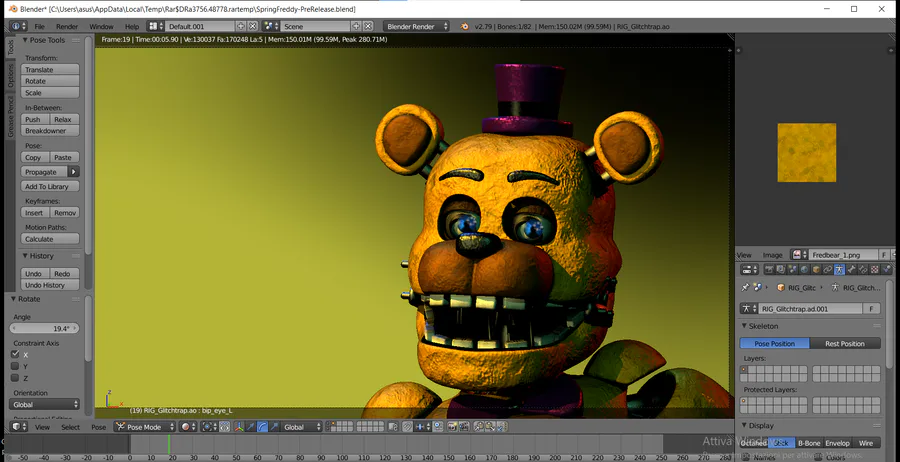Switch skeleton to Pose Position
This screenshot has width=900, height=462.
774,343
